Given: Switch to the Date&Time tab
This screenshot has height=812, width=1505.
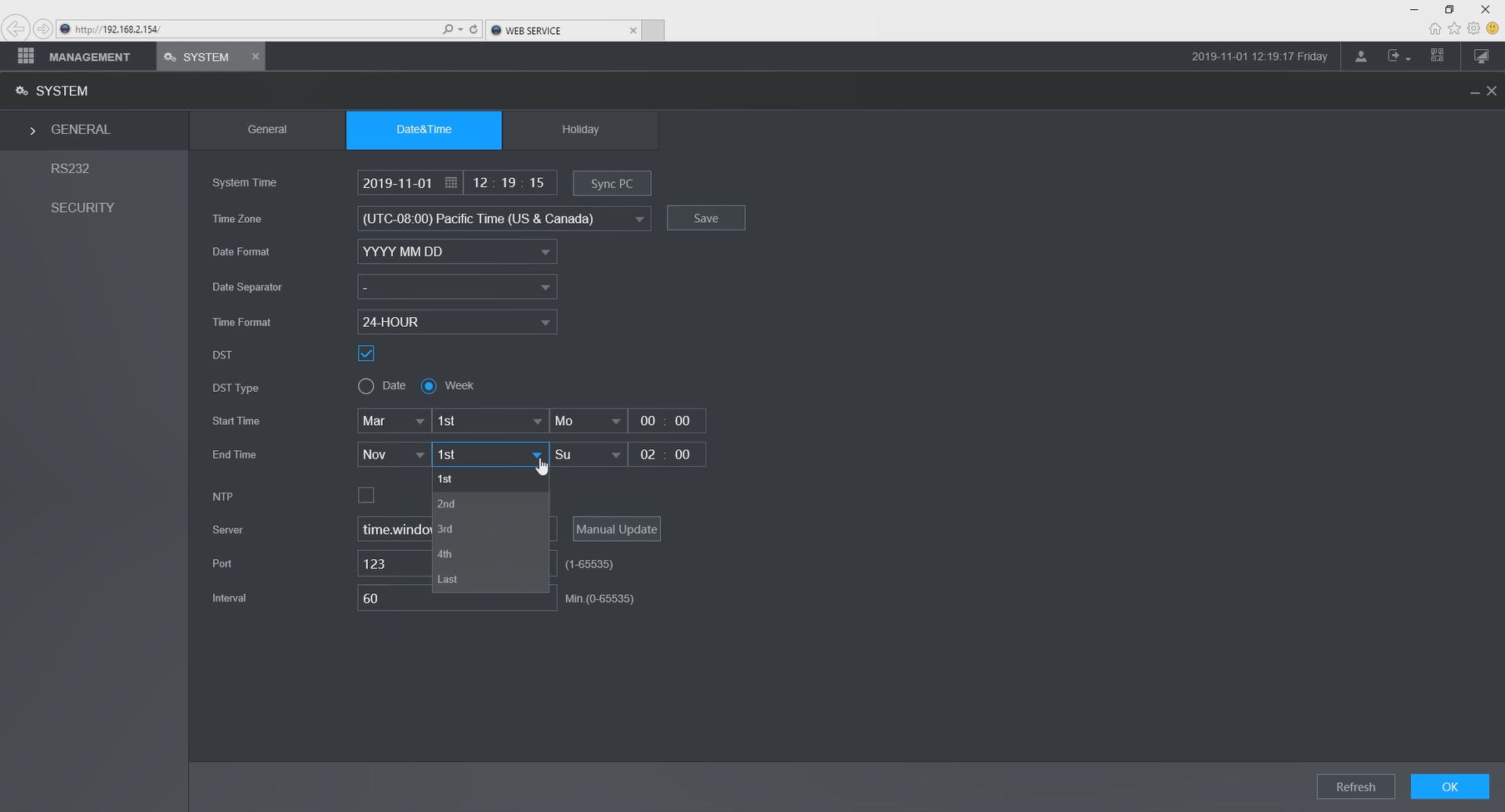Looking at the screenshot, I should click(424, 130).
